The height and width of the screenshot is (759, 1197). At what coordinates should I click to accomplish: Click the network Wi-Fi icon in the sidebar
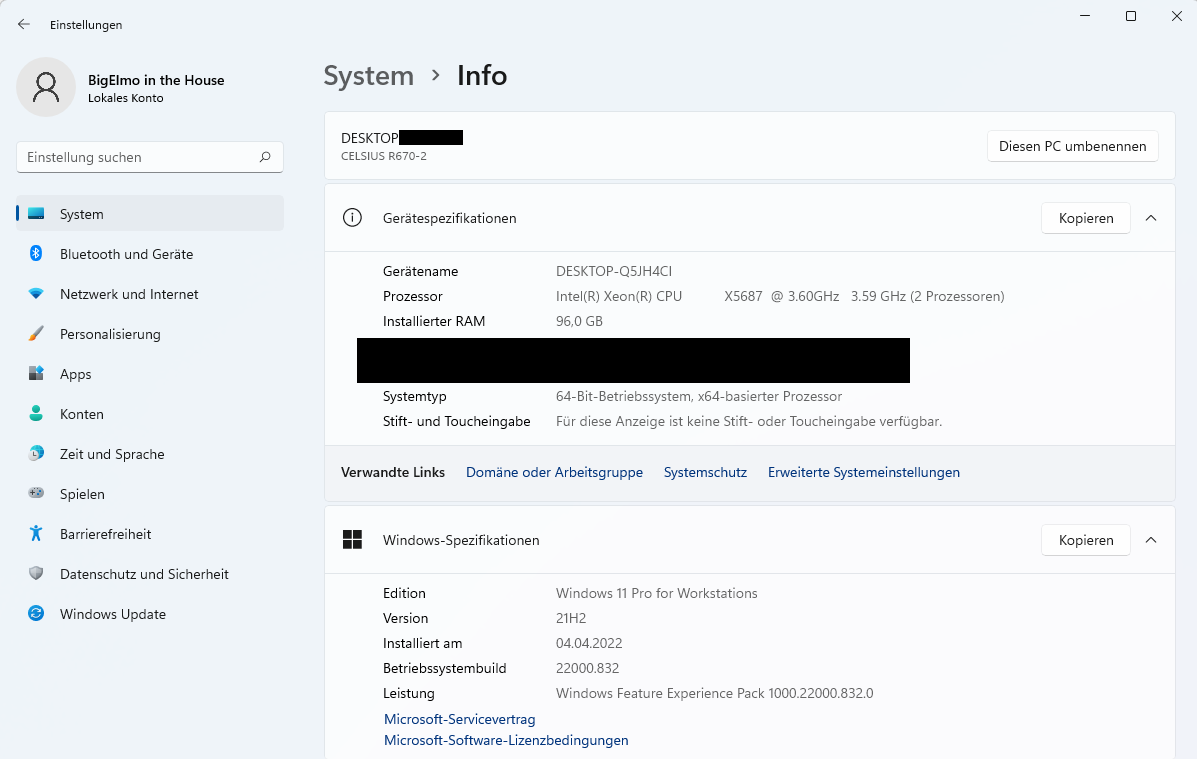(36, 294)
